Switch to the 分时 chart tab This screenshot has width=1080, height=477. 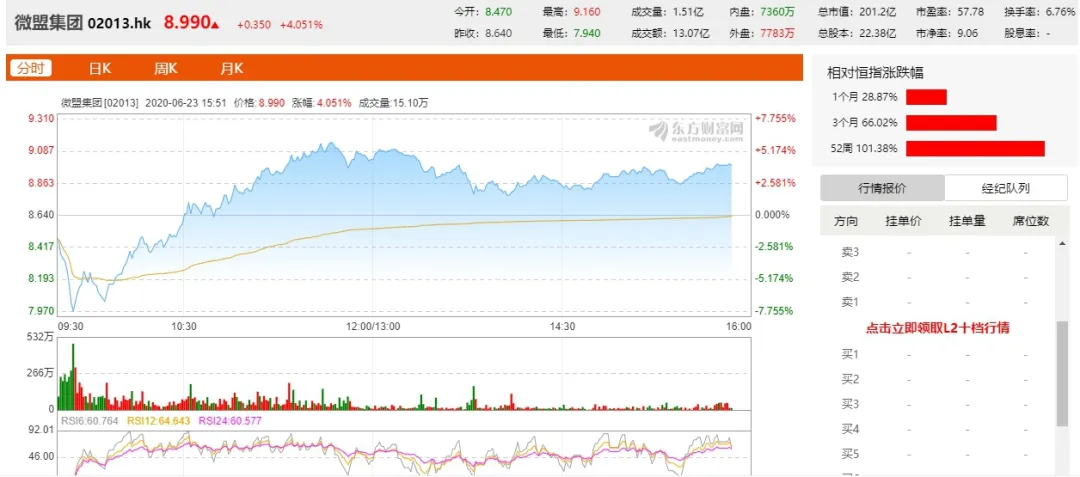click(x=30, y=68)
